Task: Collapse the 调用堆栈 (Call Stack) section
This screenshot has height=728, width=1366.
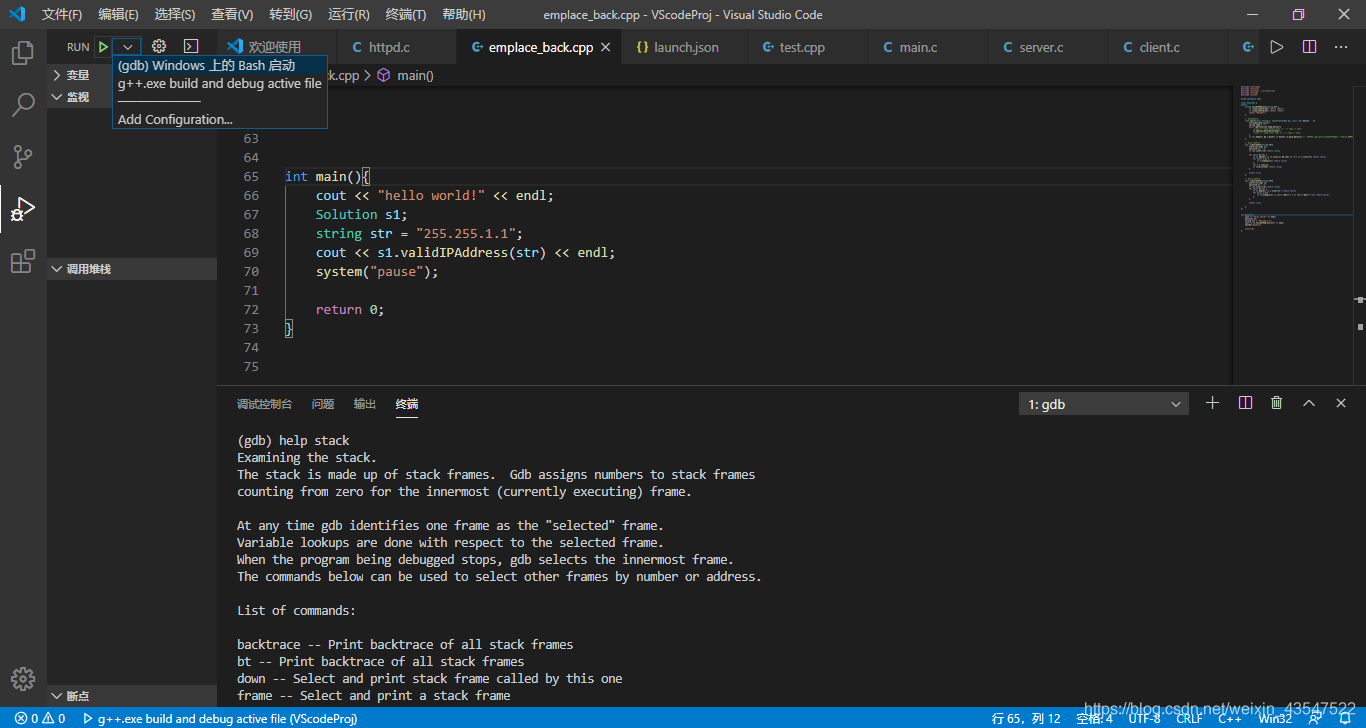Action: click(132, 269)
